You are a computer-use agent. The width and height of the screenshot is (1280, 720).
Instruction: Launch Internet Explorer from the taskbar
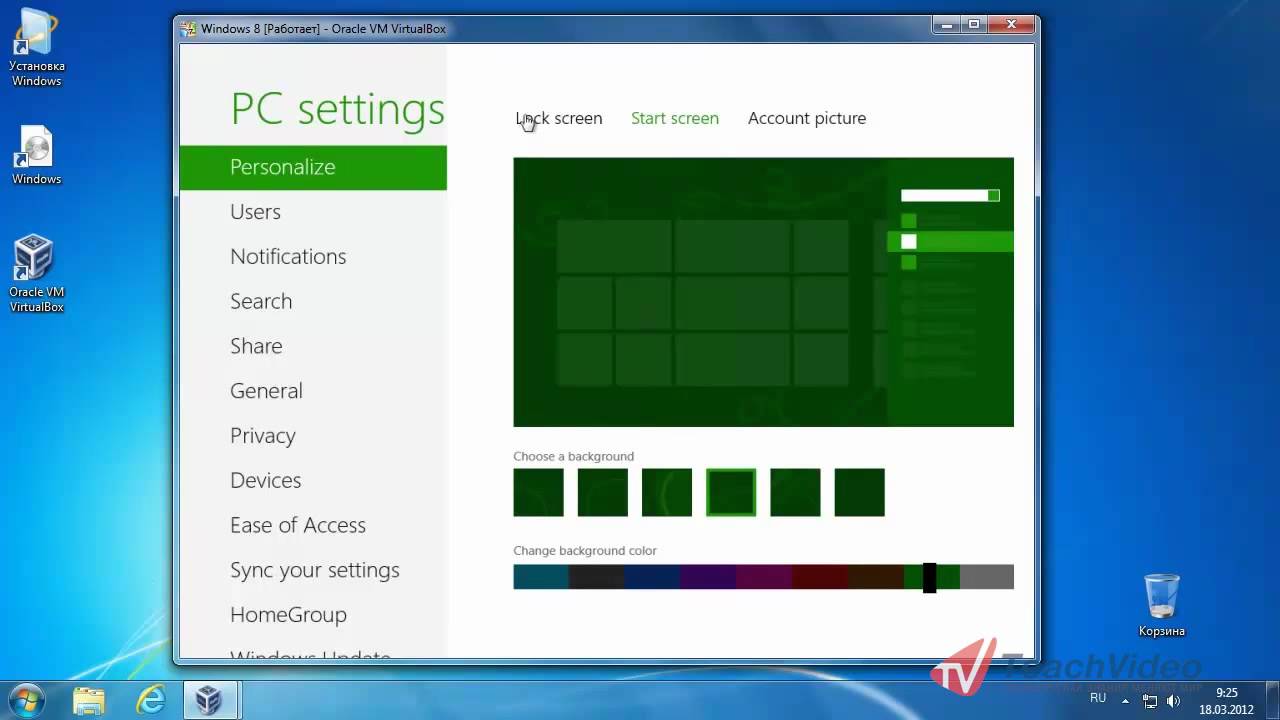click(x=151, y=700)
